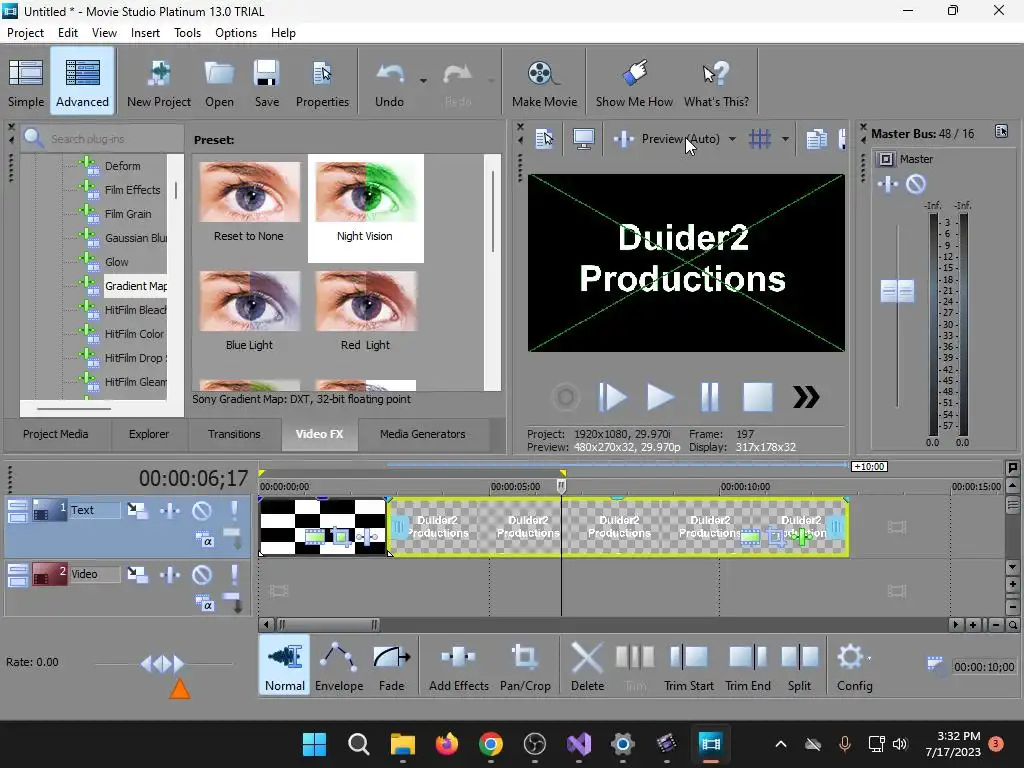Stop preview playback
1024x768 pixels.
758,396
